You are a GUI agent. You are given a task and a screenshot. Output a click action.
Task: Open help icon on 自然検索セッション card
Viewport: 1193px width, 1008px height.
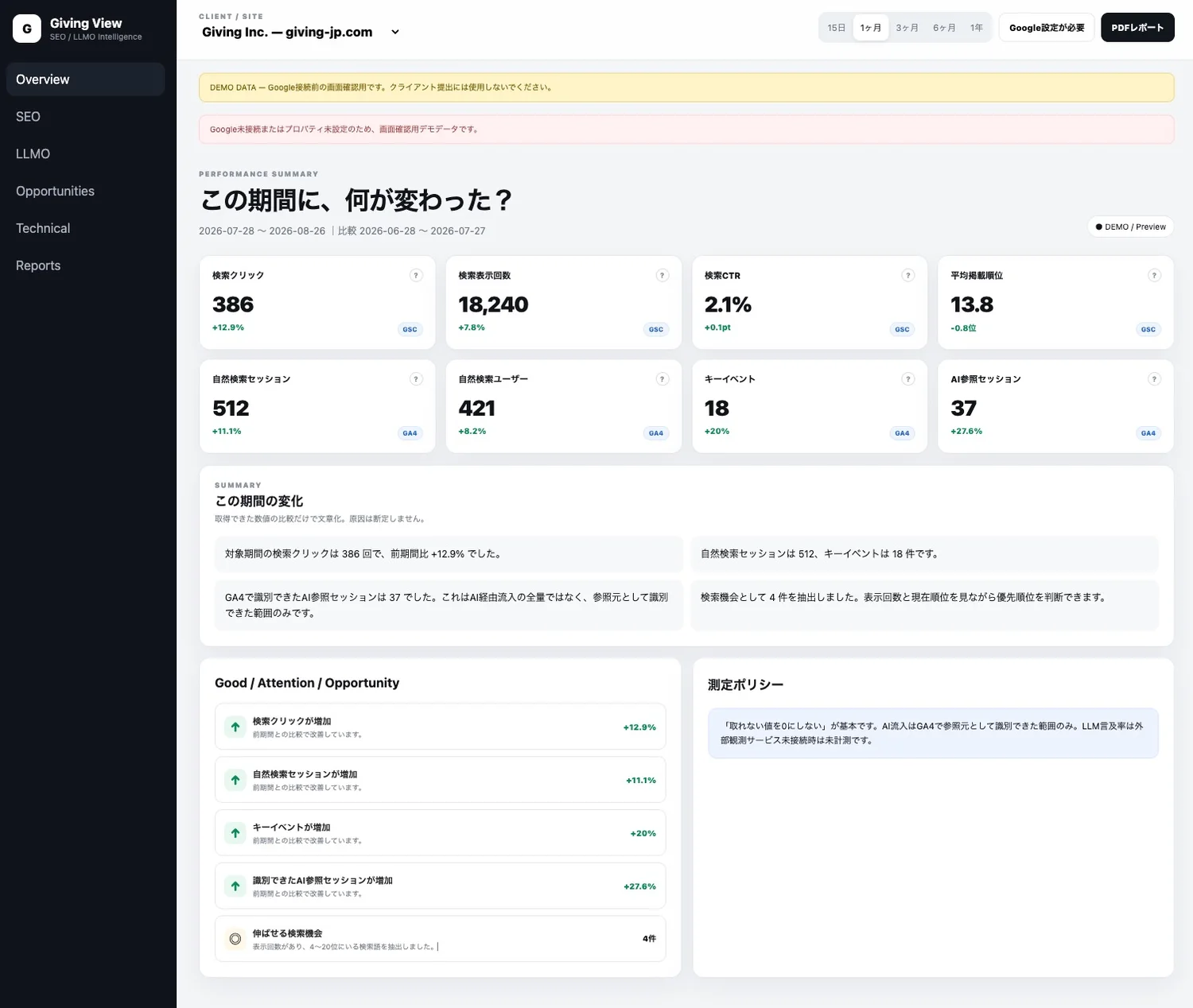tap(416, 379)
